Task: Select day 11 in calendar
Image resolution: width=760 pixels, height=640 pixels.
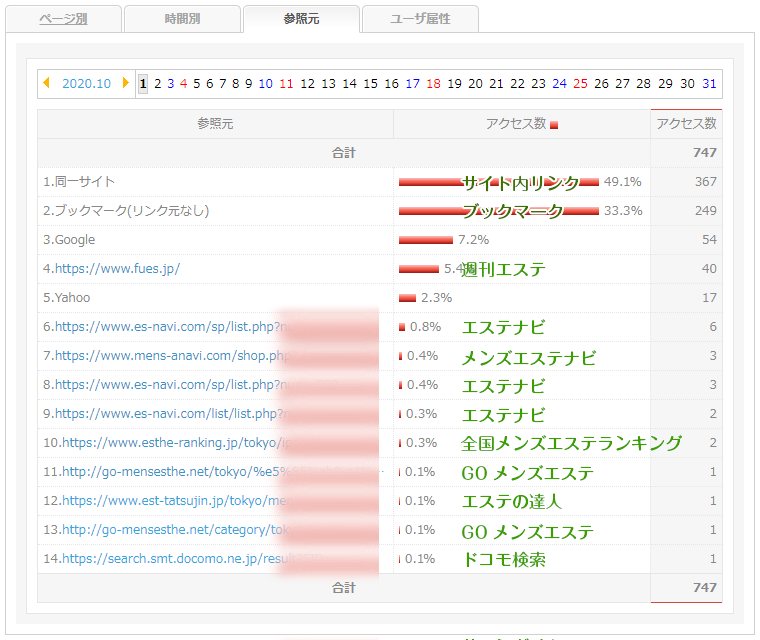Action: (x=286, y=83)
